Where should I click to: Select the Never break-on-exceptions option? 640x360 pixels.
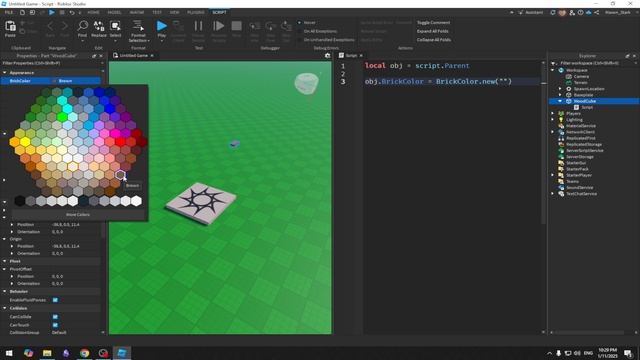(307, 22)
